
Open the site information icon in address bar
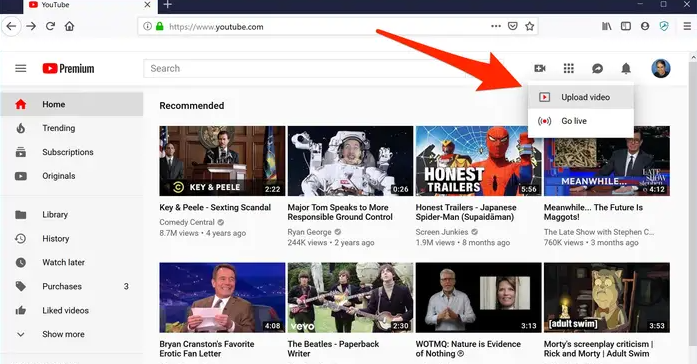[x=147, y=27]
